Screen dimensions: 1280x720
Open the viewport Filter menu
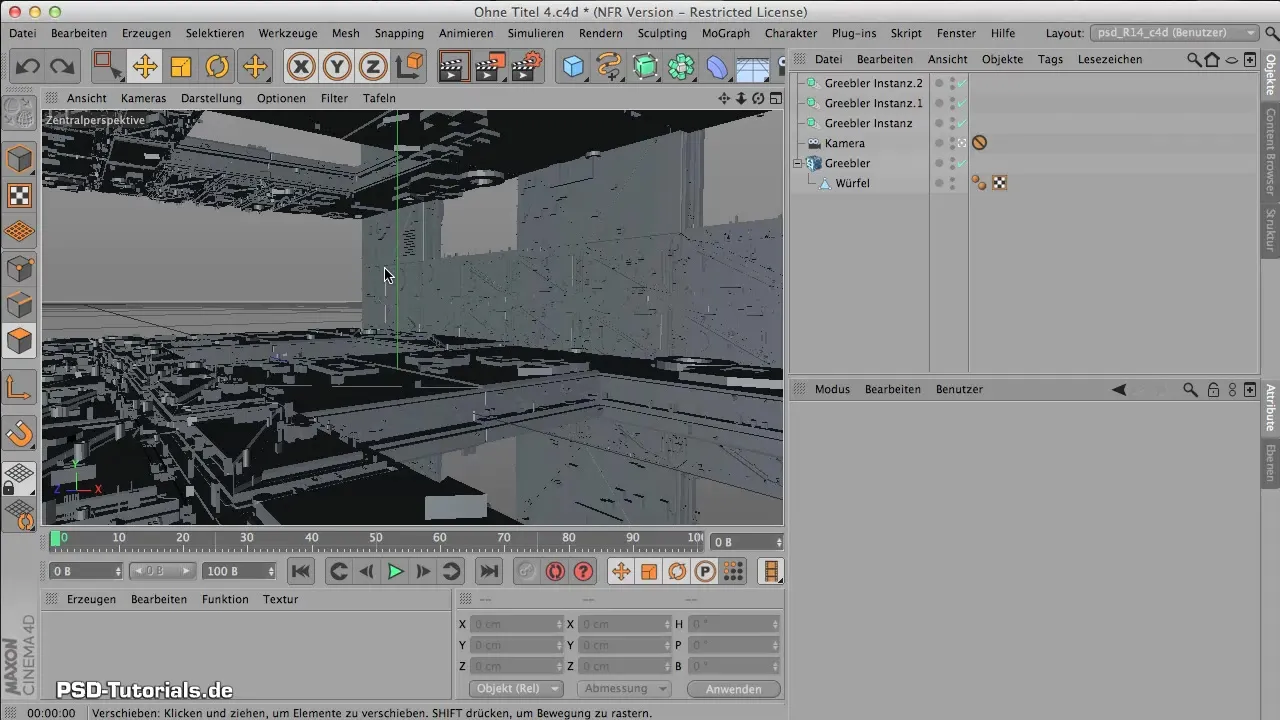point(334,98)
